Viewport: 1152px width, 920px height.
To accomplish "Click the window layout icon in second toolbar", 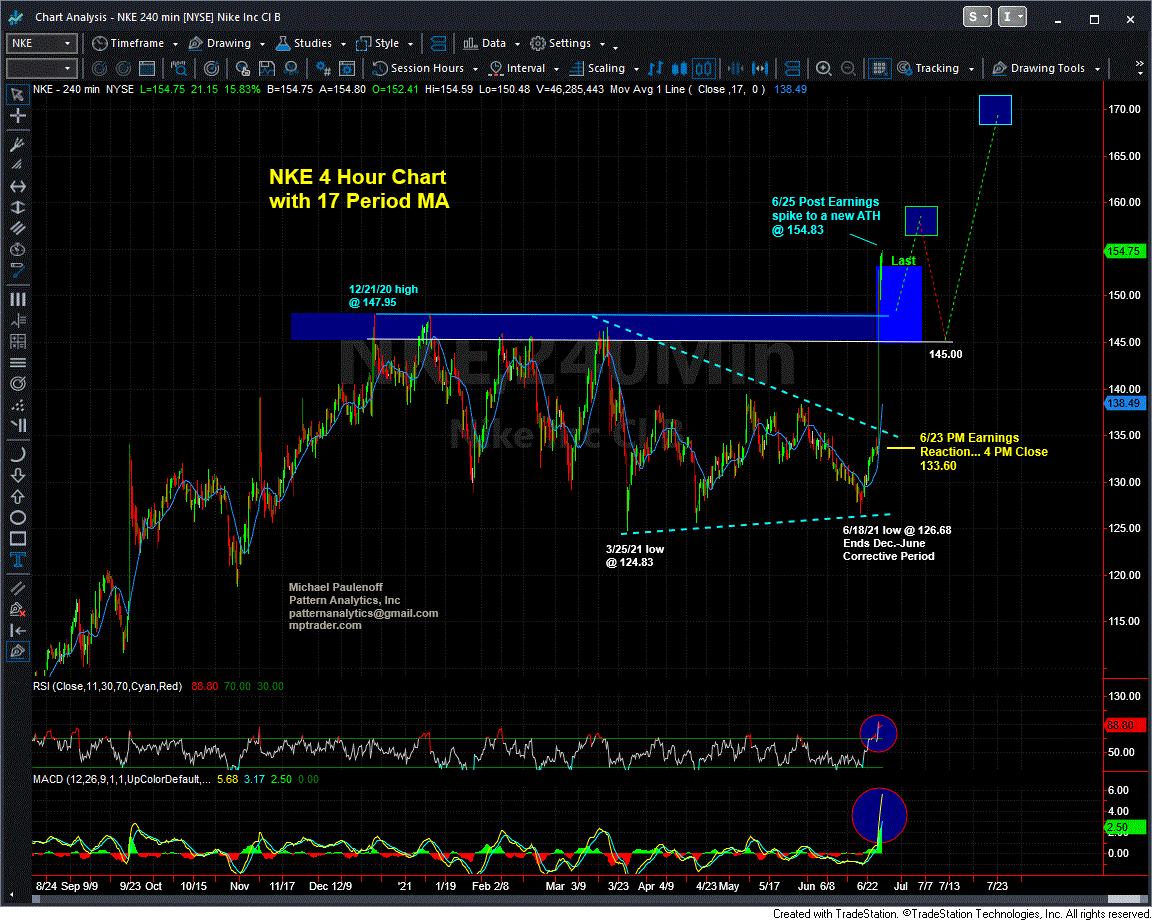I will pyautogui.click(x=147, y=68).
